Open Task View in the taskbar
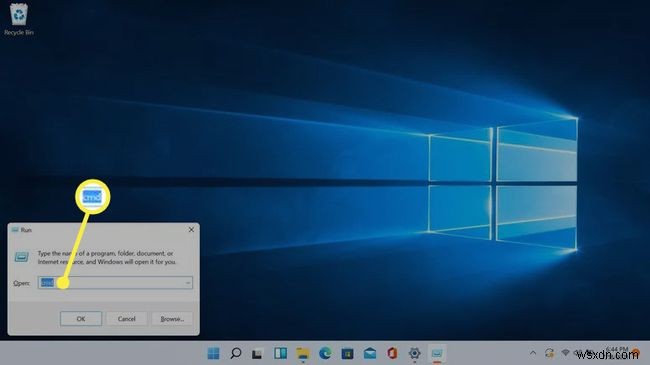This screenshot has height=365, width=650. 257,353
